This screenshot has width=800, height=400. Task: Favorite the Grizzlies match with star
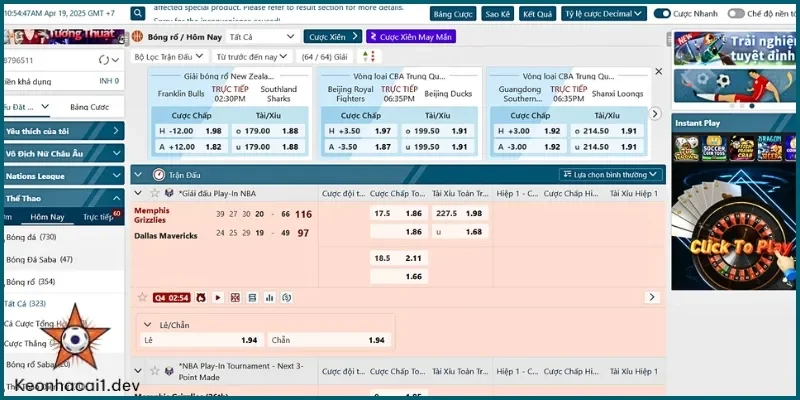pyautogui.click(x=142, y=297)
